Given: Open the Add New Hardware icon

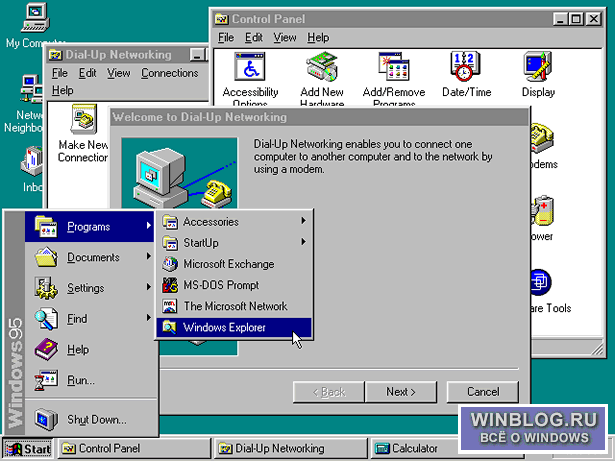Looking at the screenshot, I should coord(322,67).
